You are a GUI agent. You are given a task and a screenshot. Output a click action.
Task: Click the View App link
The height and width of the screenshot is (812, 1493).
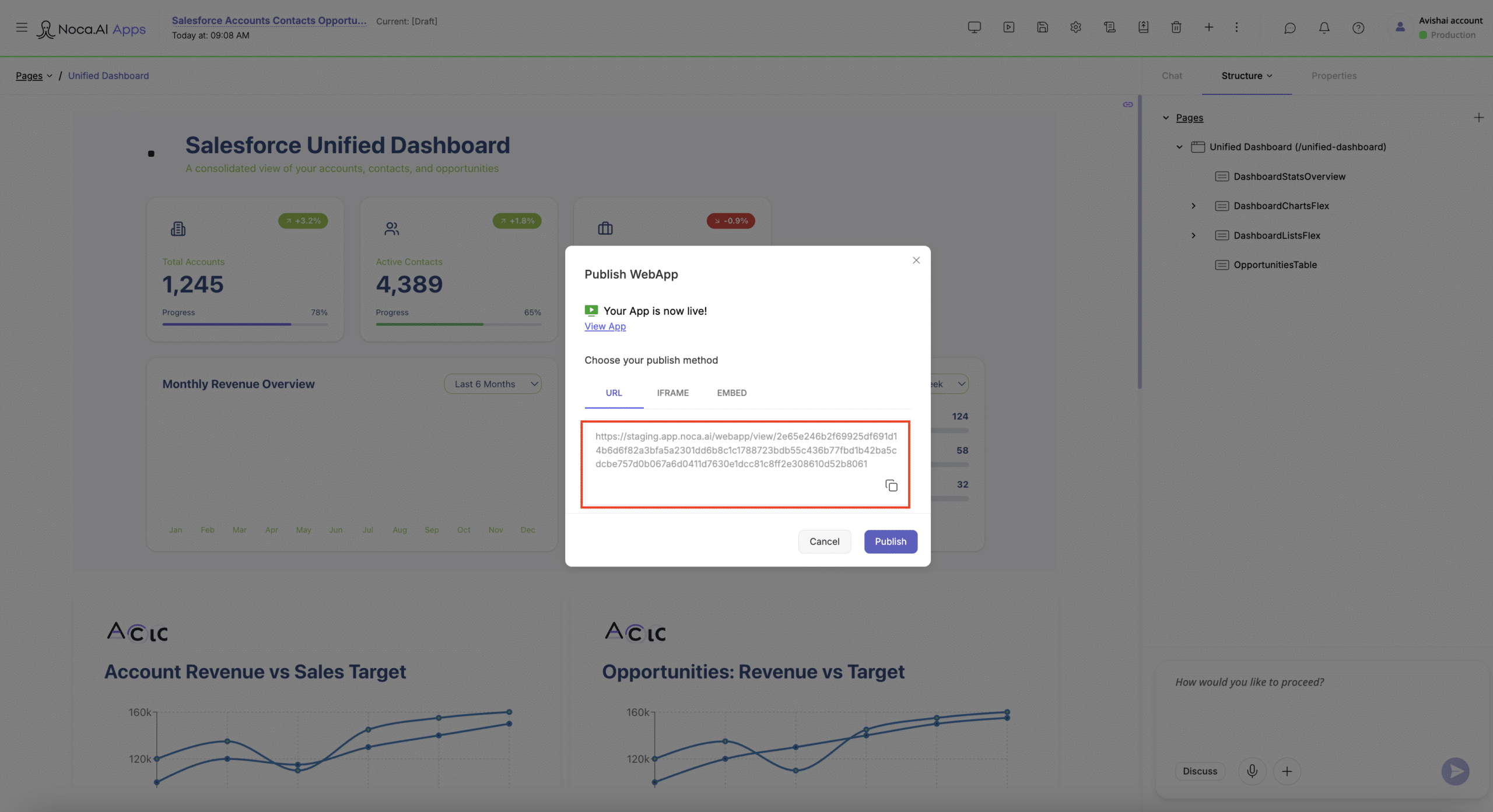click(x=605, y=326)
